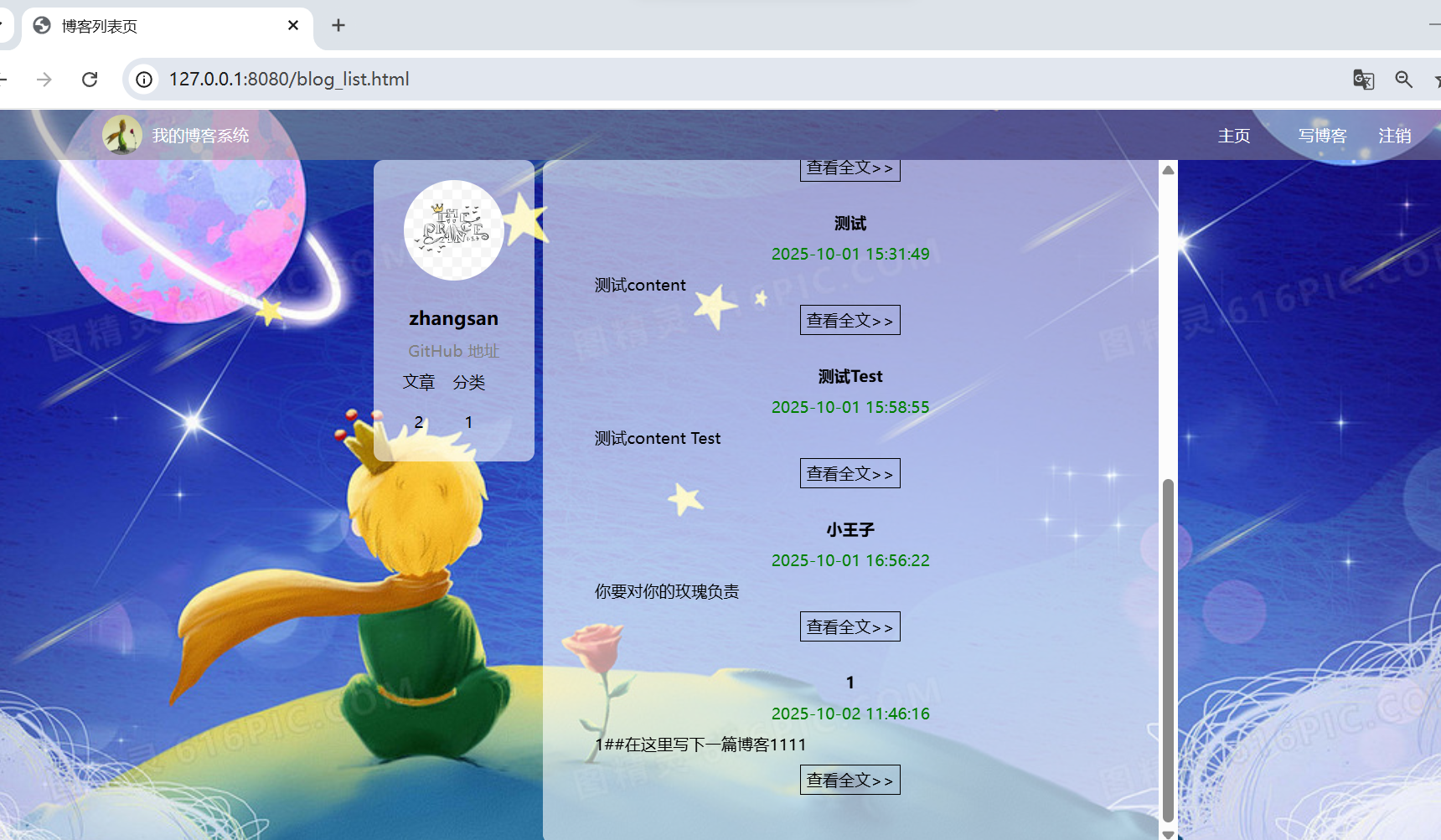Click the scrollbar up arrow
1441x840 pixels.
point(1168,170)
